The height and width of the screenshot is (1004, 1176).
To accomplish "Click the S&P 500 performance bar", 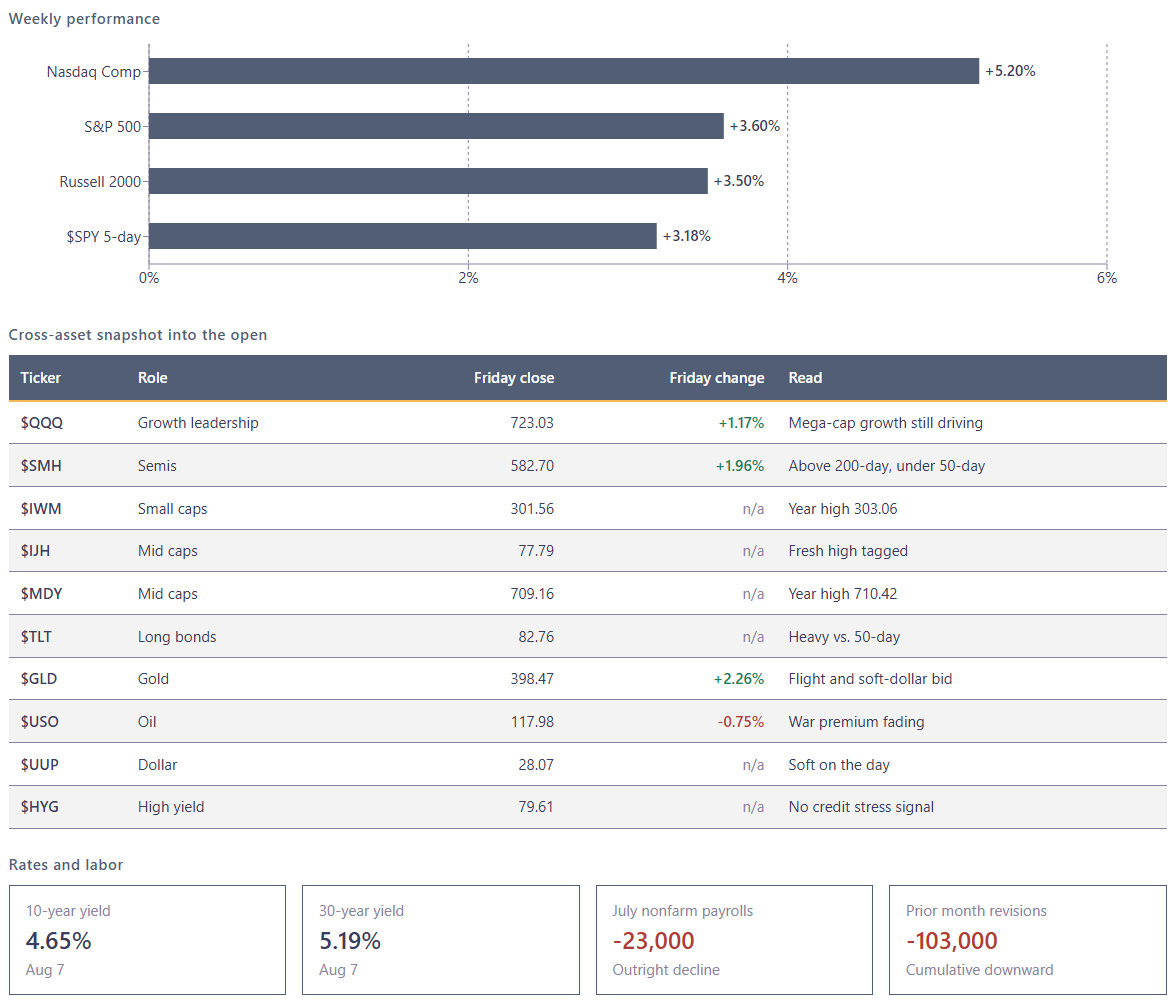I will pyautogui.click(x=436, y=126).
